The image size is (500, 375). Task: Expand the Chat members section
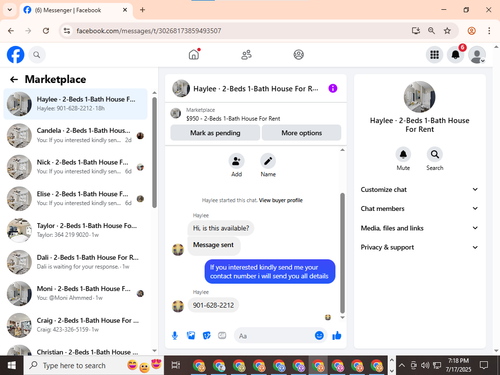tap(419, 209)
